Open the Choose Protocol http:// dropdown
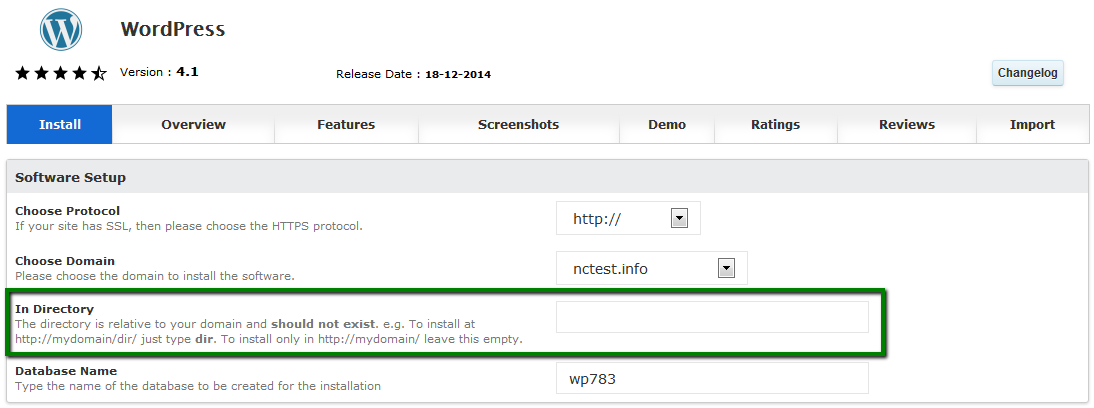1094x408 pixels. [x=628, y=219]
